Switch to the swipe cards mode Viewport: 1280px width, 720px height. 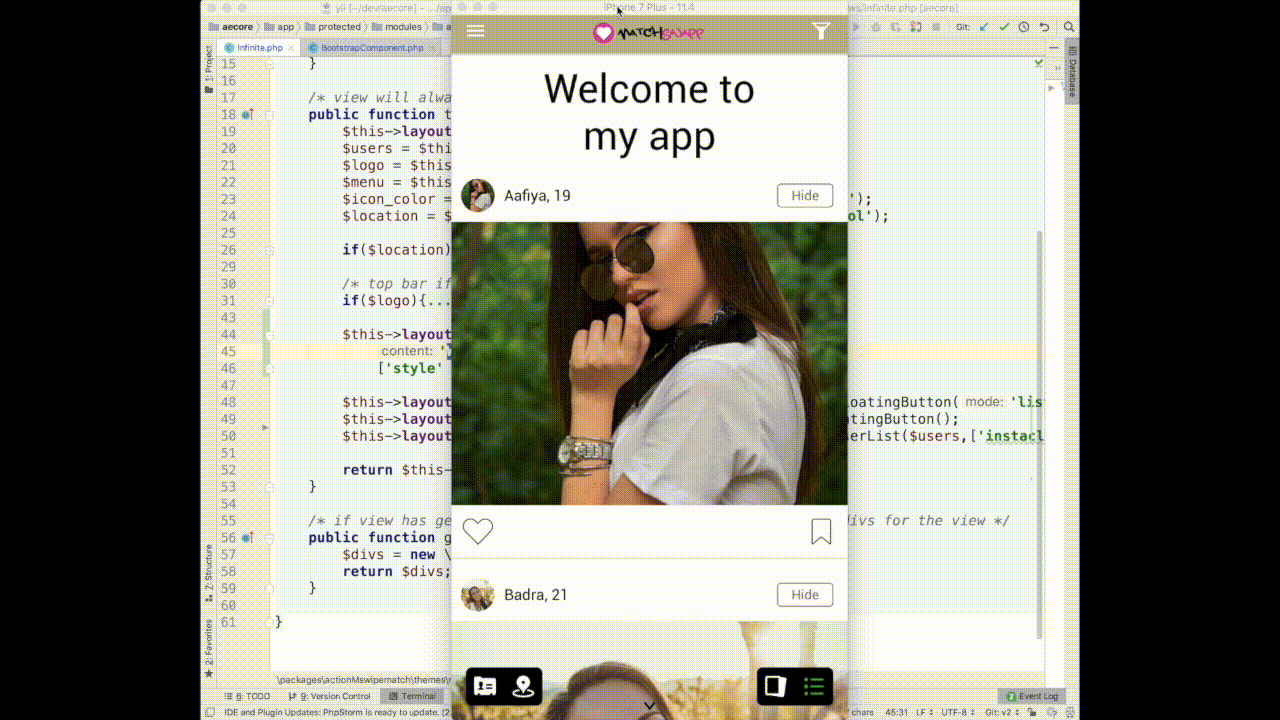pos(775,686)
